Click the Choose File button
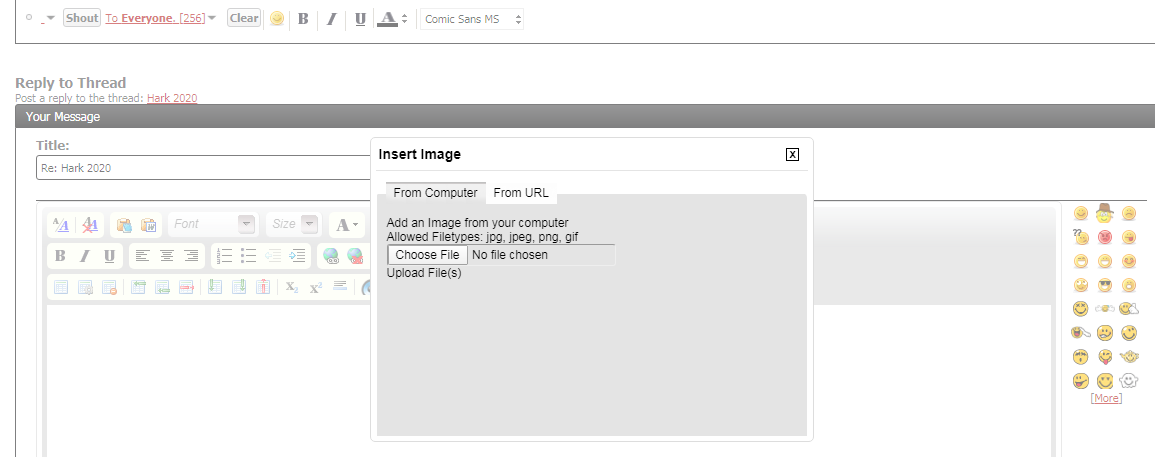1155x457 pixels. pos(427,255)
